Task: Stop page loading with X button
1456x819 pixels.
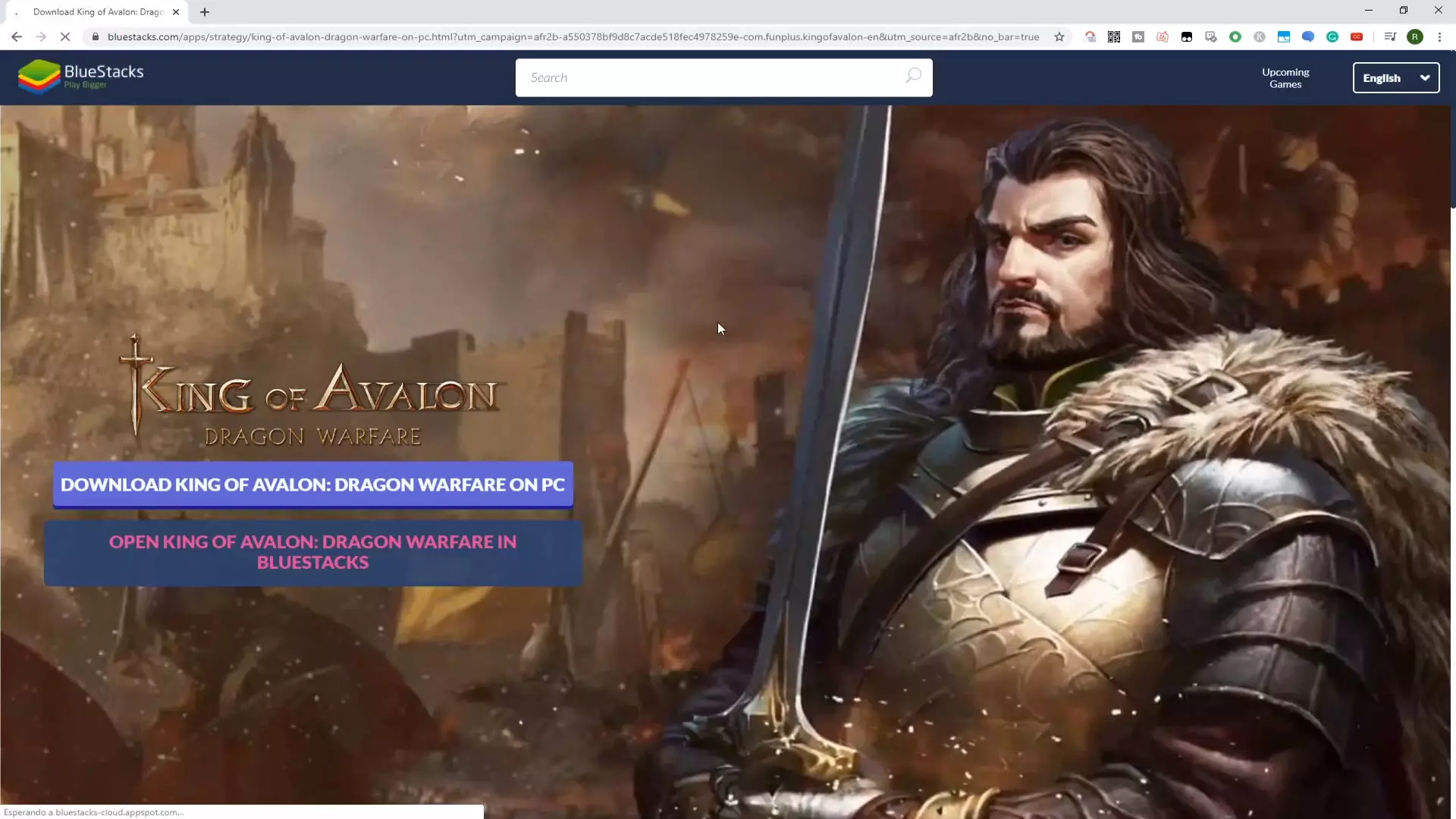Action: tap(65, 36)
